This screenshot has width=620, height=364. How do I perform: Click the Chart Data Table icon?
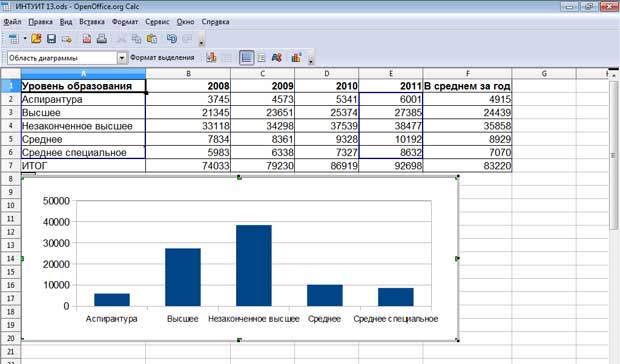click(226, 58)
